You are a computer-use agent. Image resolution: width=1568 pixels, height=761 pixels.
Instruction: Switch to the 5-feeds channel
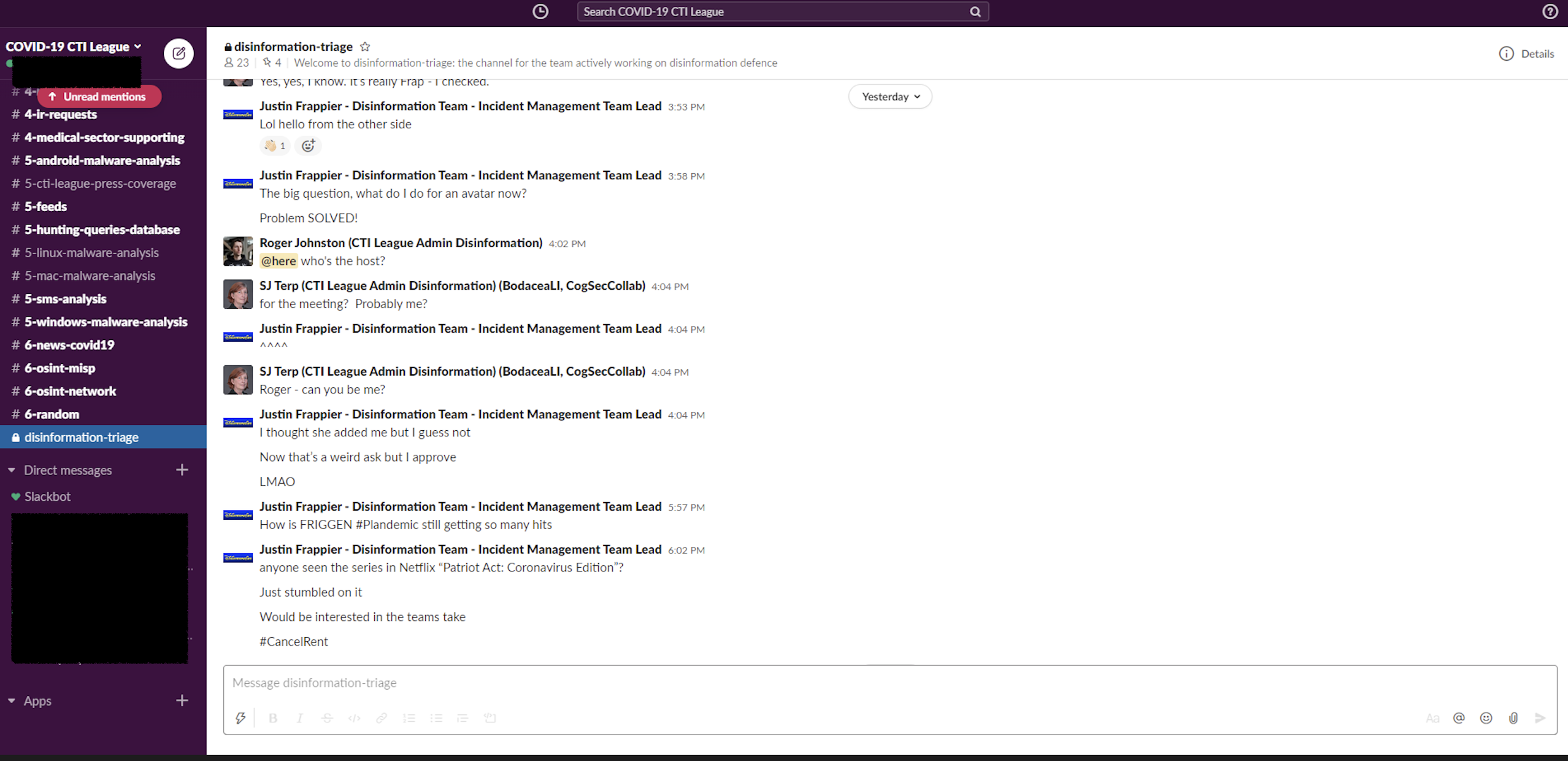click(45, 206)
